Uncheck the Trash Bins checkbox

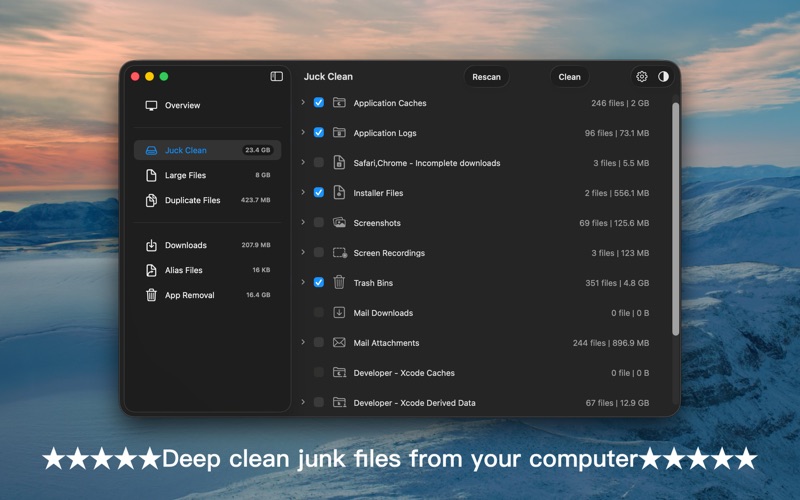pyautogui.click(x=319, y=283)
